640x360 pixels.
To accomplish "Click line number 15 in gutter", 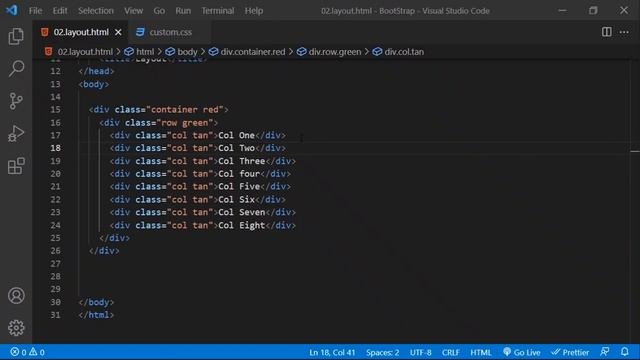I will (55, 109).
